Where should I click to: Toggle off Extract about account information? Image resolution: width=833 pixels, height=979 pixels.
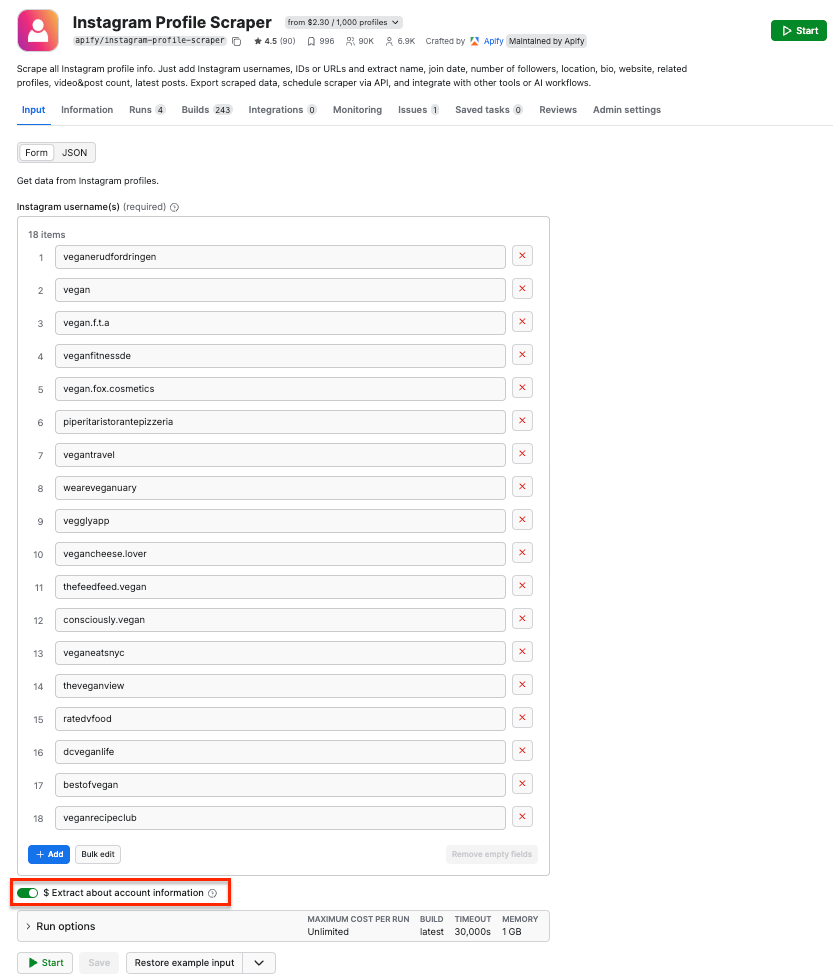click(27, 892)
